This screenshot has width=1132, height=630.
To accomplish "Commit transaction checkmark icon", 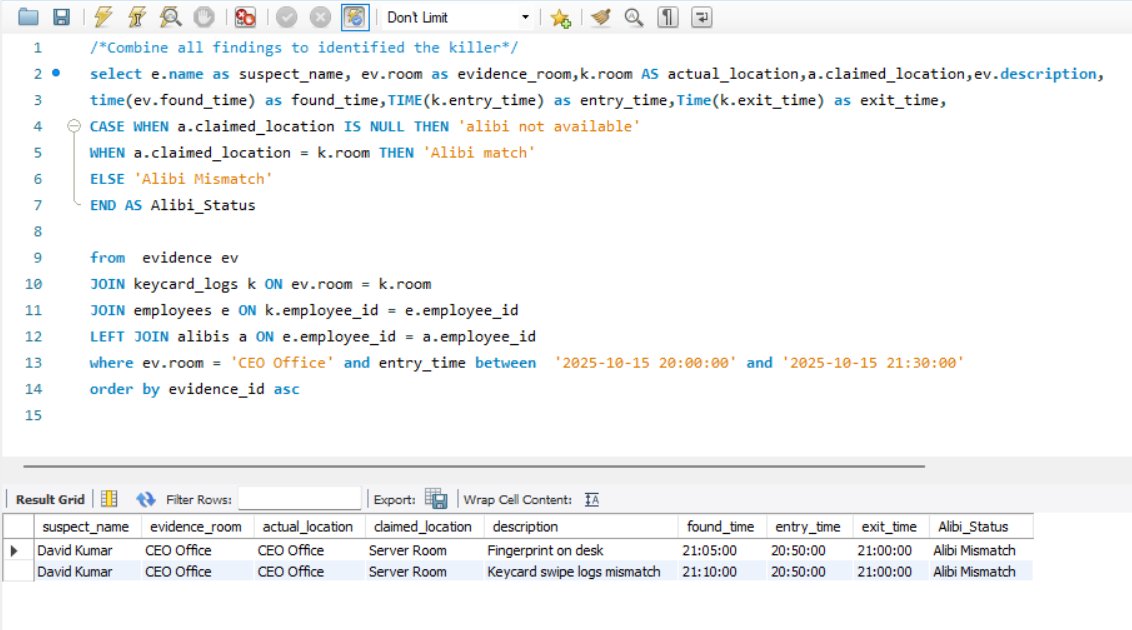I will coord(287,17).
